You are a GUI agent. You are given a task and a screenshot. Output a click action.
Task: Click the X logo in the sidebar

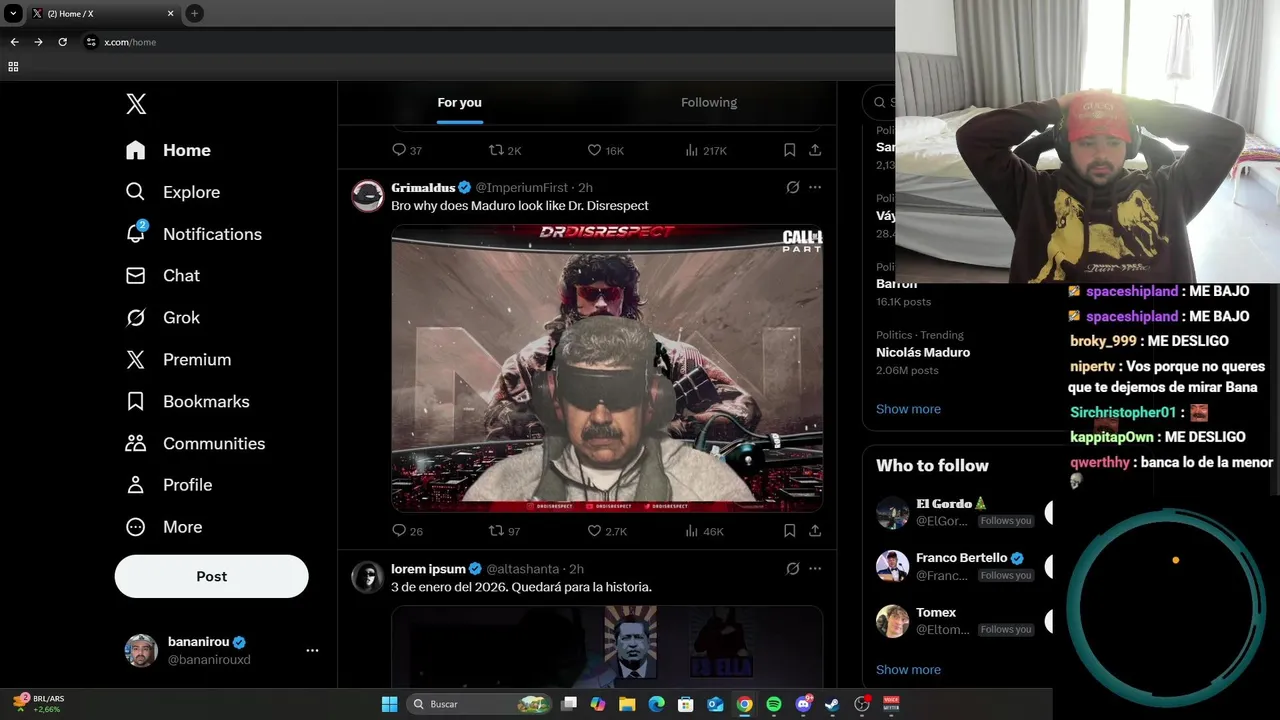coord(136,103)
